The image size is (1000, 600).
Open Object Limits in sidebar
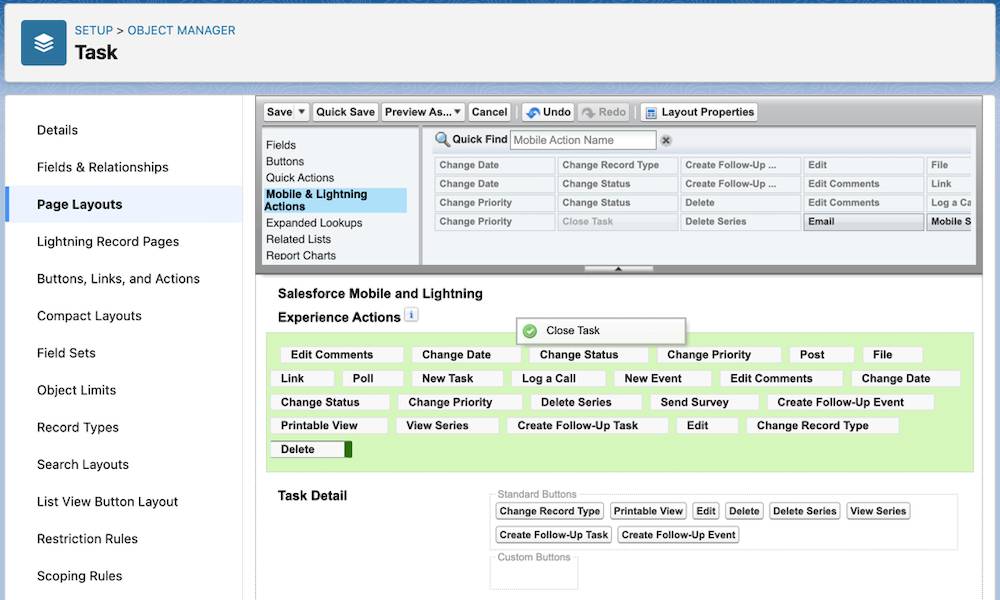[x=77, y=390]
